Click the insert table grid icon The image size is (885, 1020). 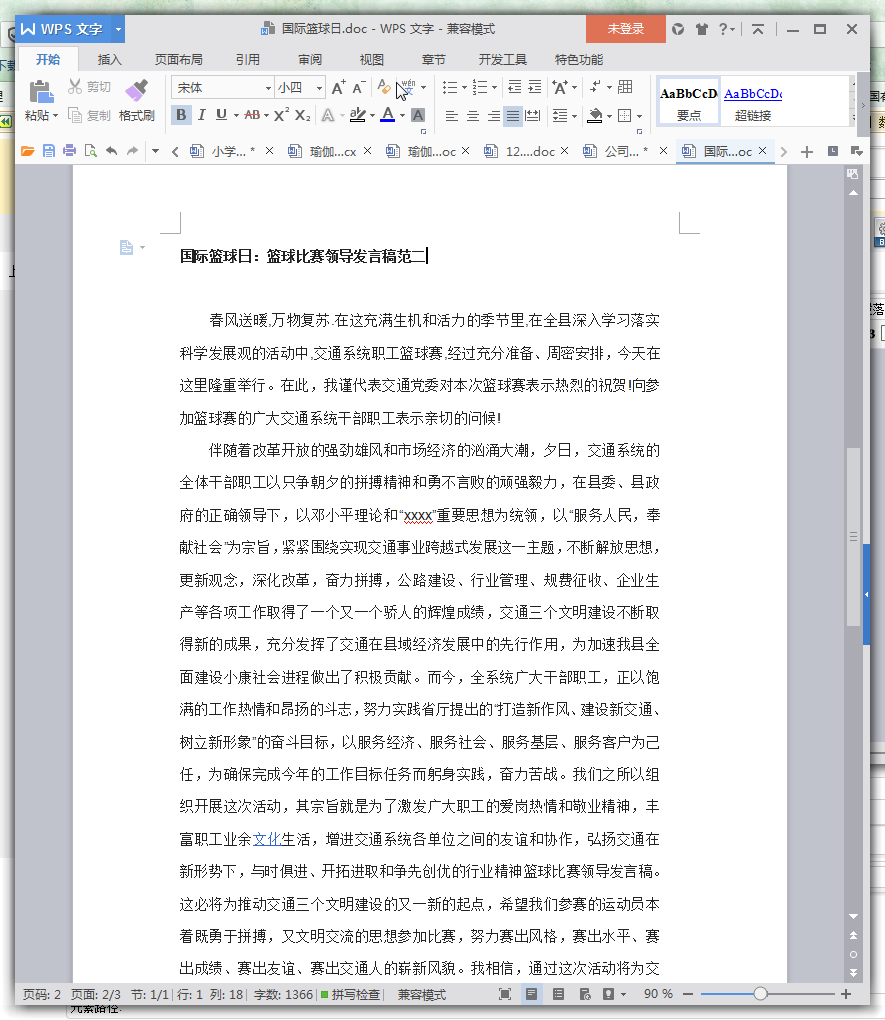coord(625,87)
